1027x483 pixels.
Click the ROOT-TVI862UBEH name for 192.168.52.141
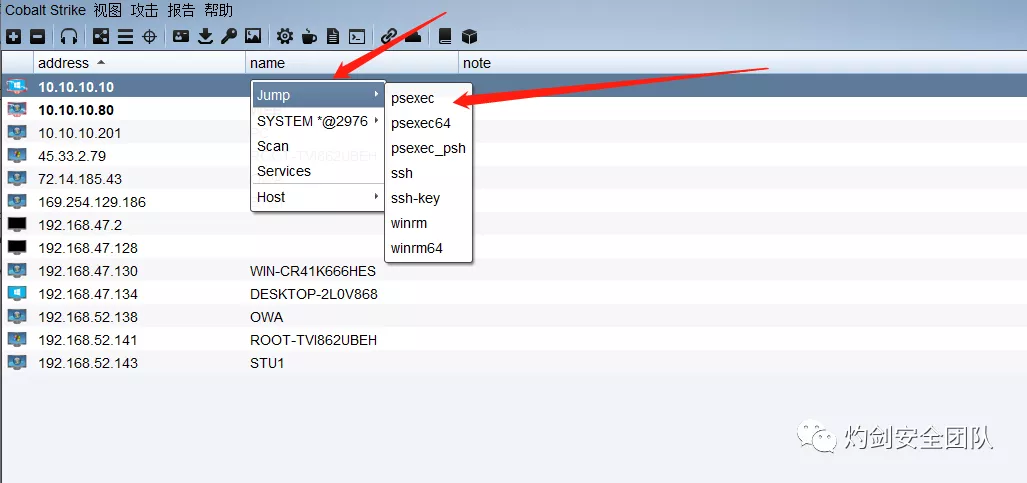click(x=314, y=340)
